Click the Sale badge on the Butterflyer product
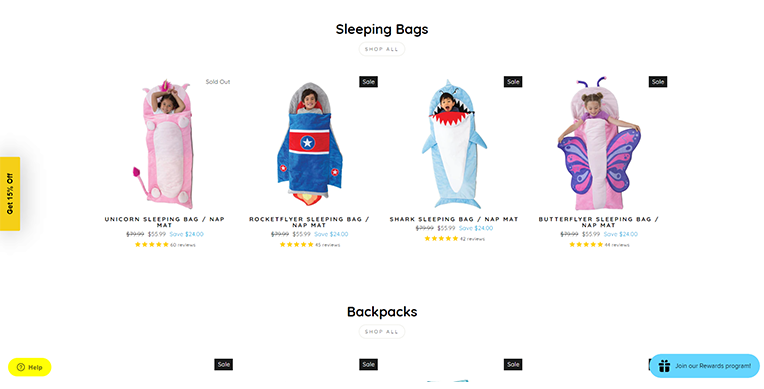The height and width of the screenshot is (389, 764). pos(658,82)
